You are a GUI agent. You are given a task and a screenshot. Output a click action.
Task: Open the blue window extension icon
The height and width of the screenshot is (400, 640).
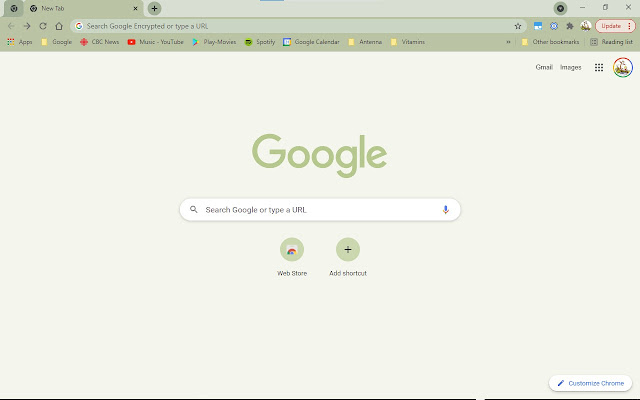538,26
